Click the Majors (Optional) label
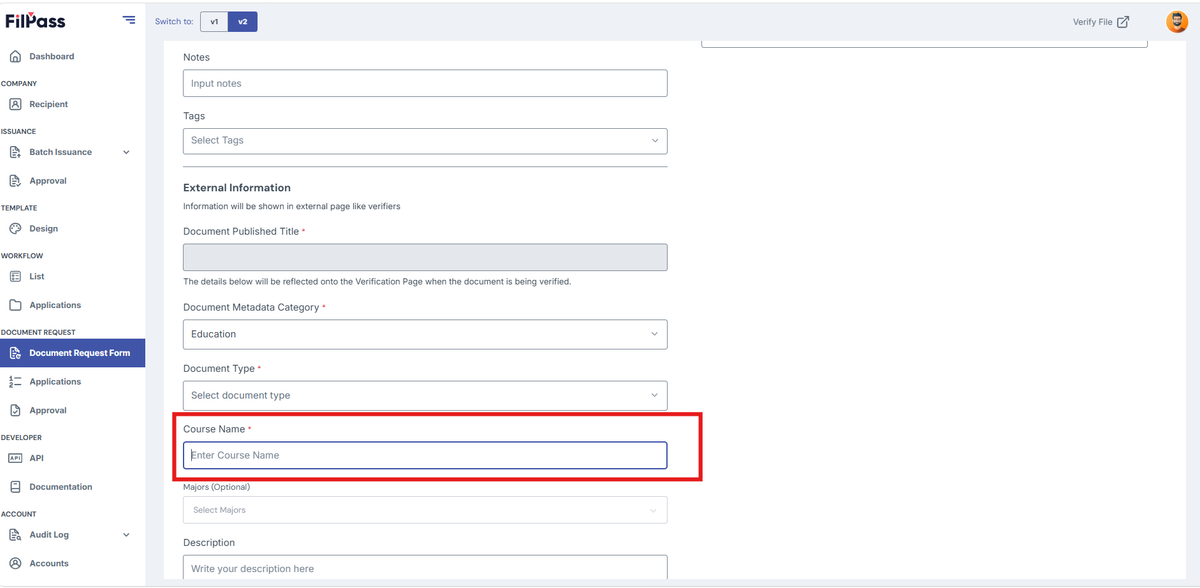Screen dimensions: 1200x588 pos(217,487)
